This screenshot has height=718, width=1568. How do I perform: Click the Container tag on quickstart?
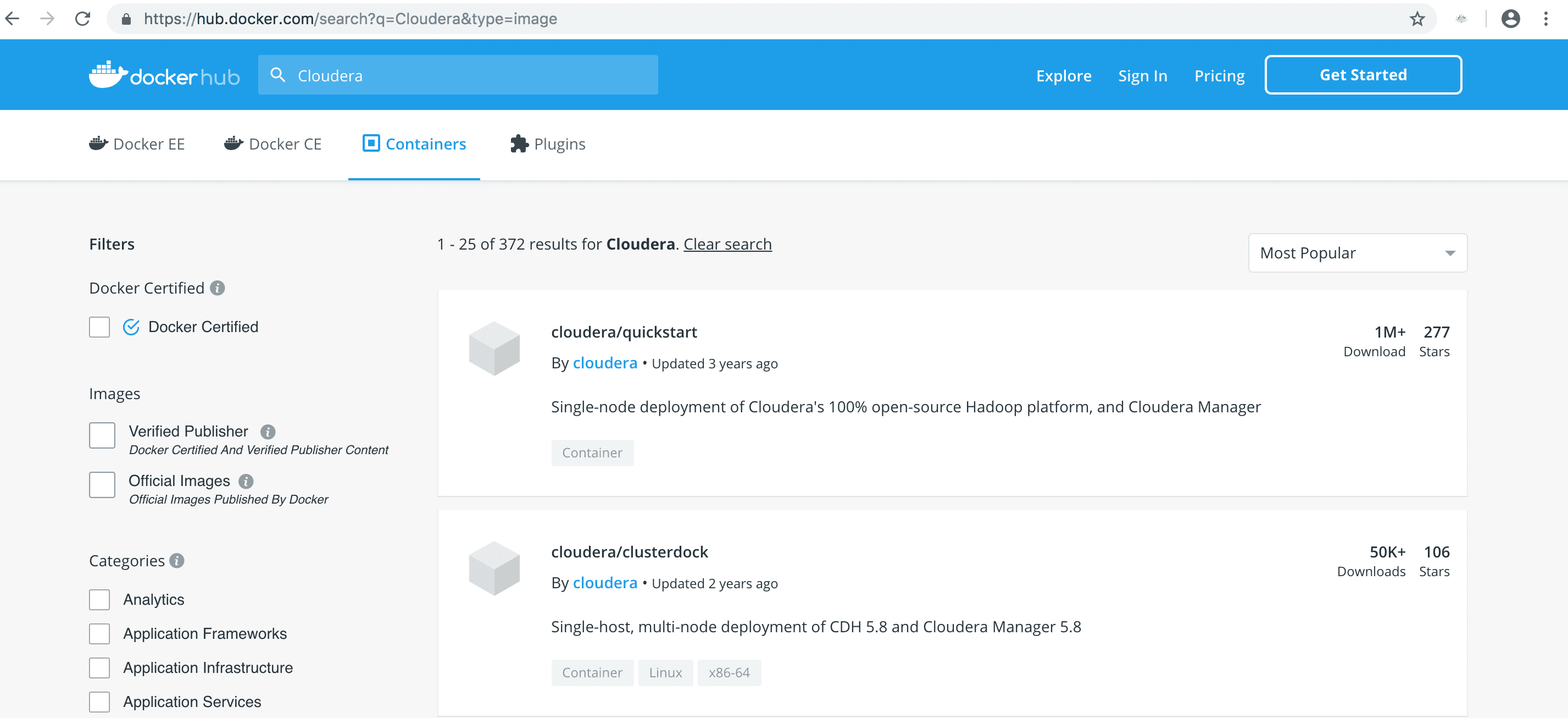click(592, 453)
